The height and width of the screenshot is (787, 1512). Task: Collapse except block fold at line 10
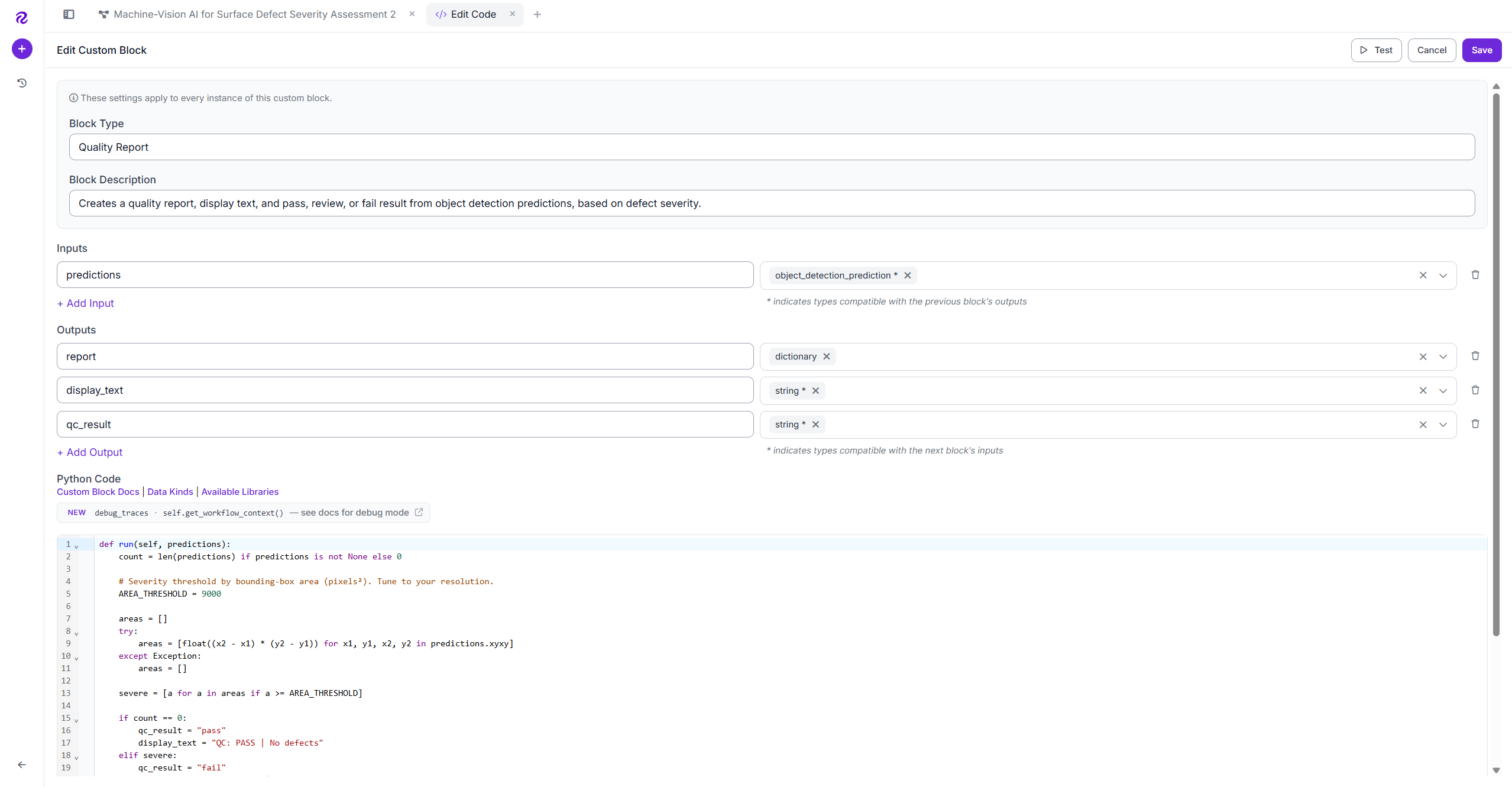(76, 658)
